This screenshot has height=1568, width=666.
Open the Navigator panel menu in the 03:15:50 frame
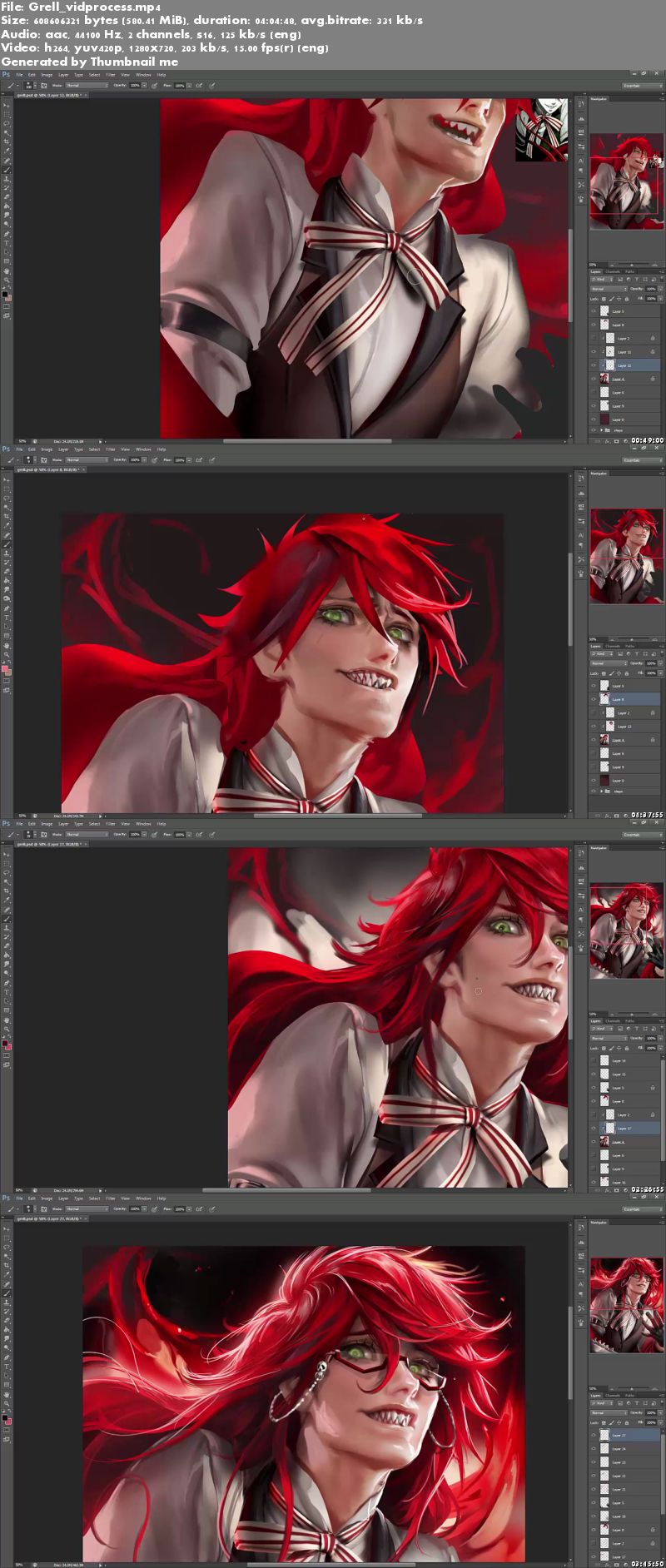tap(662, 1223)
